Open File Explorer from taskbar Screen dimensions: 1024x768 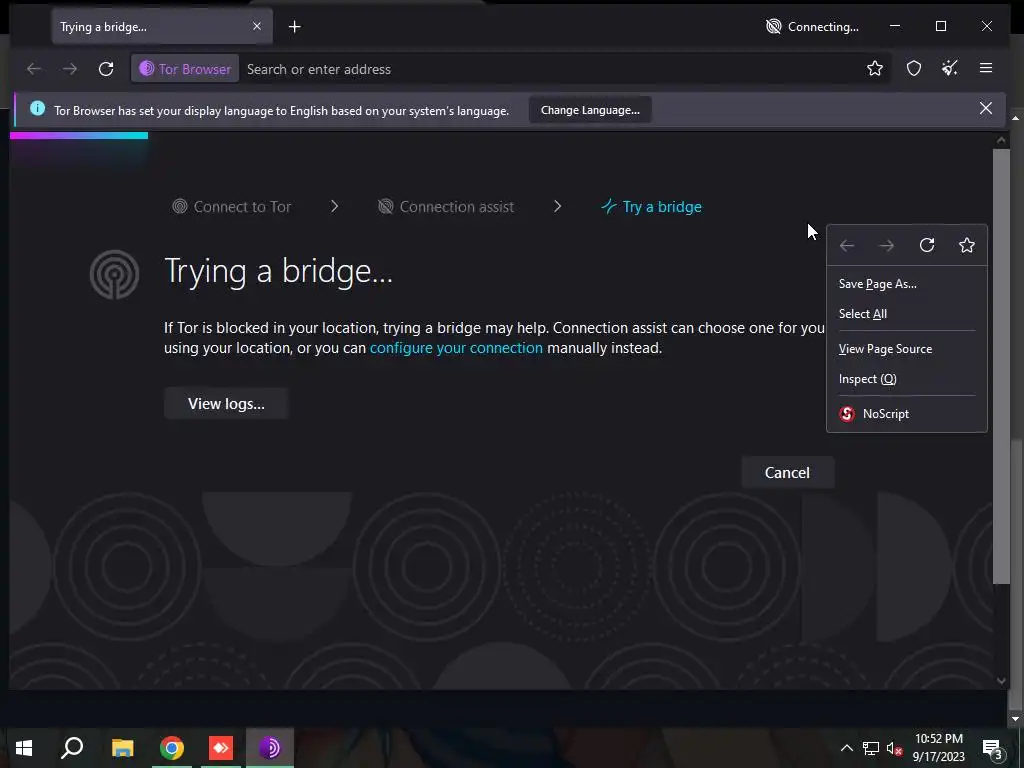tap(122, 748)
